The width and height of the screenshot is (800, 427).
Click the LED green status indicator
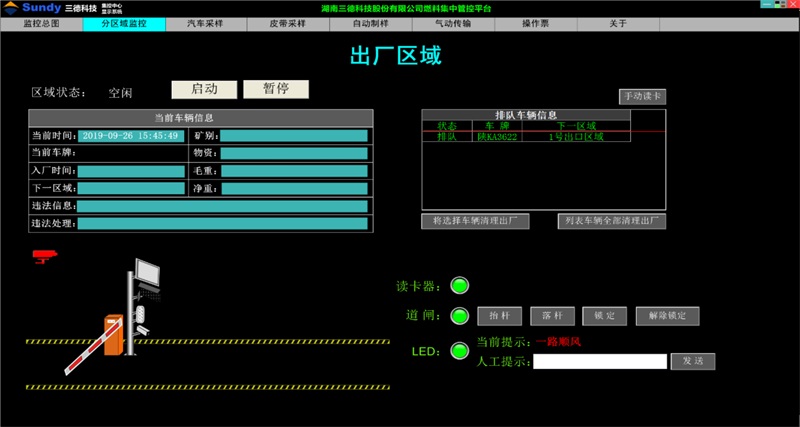459,351
